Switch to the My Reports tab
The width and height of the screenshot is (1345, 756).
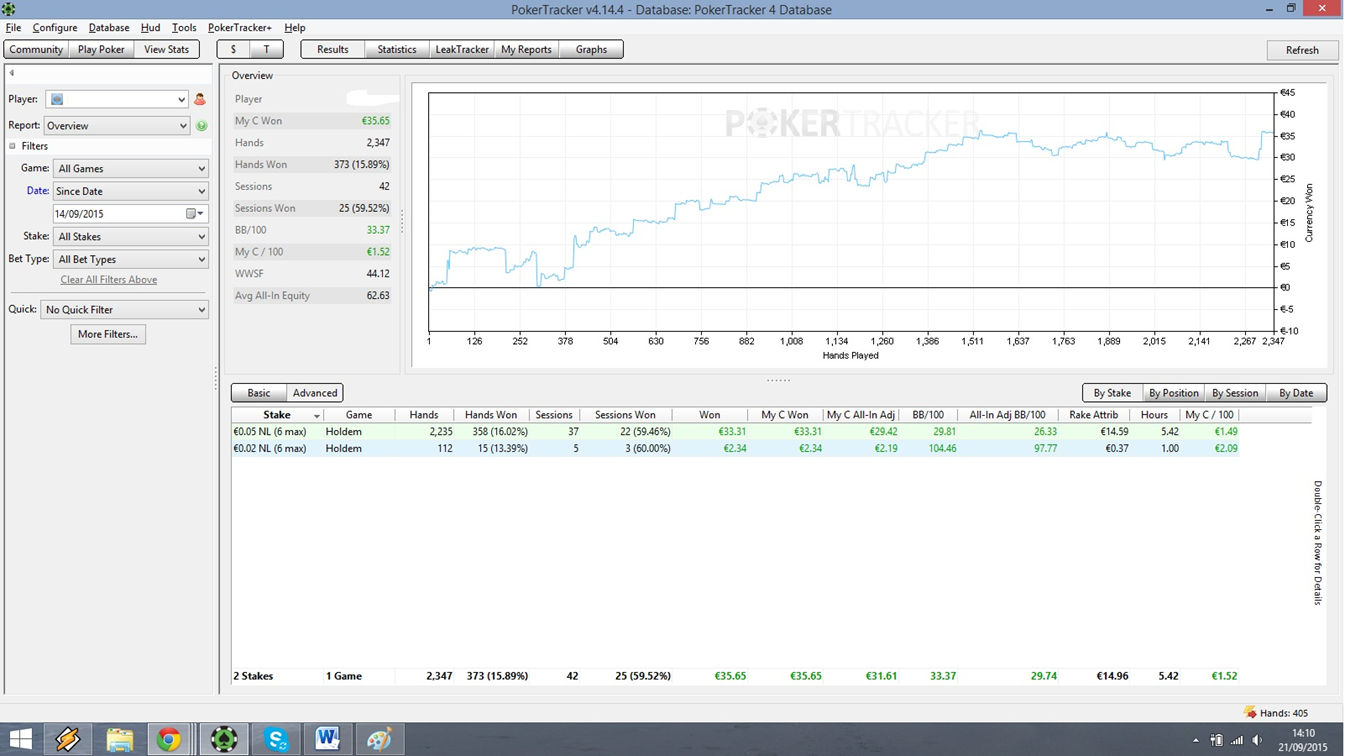coord(527,49)
